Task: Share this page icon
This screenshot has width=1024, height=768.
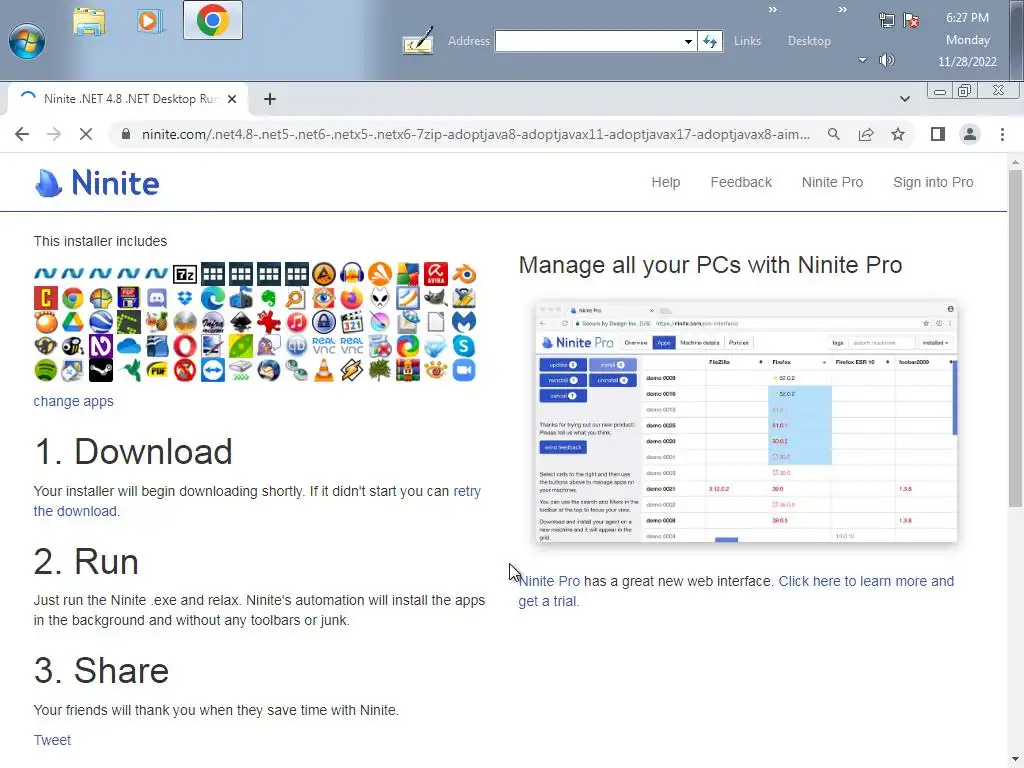Action: [x=866, y=135]
